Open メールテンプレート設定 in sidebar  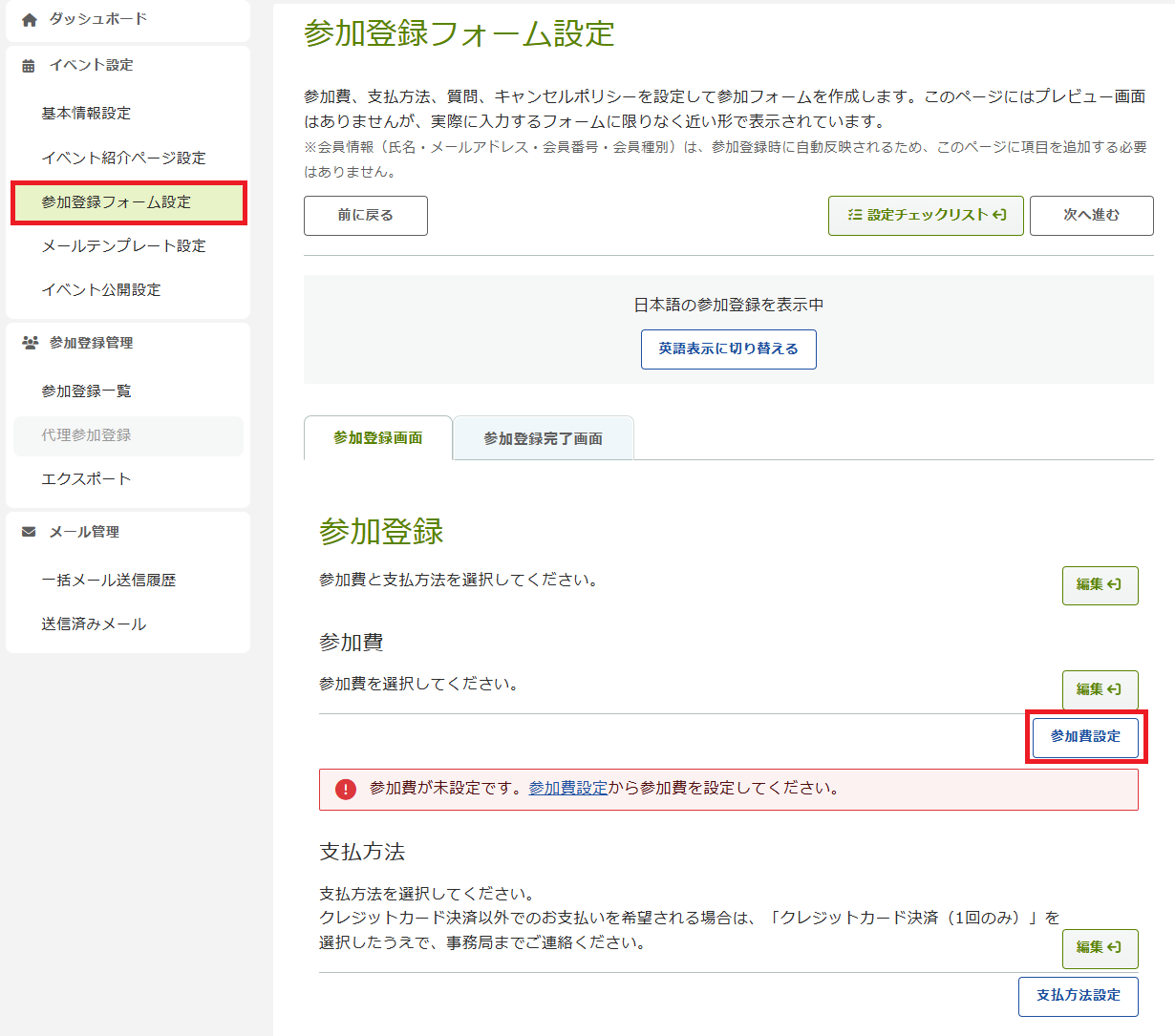click(123, 246)
